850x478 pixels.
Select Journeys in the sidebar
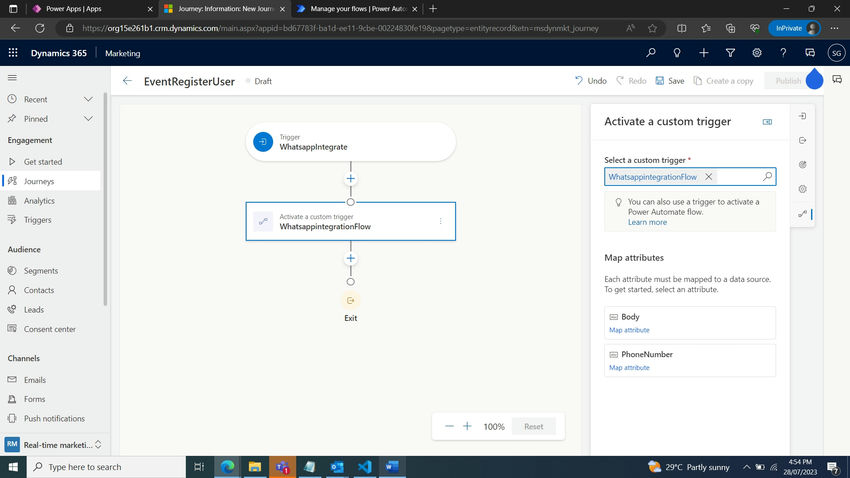coord(51,181)
